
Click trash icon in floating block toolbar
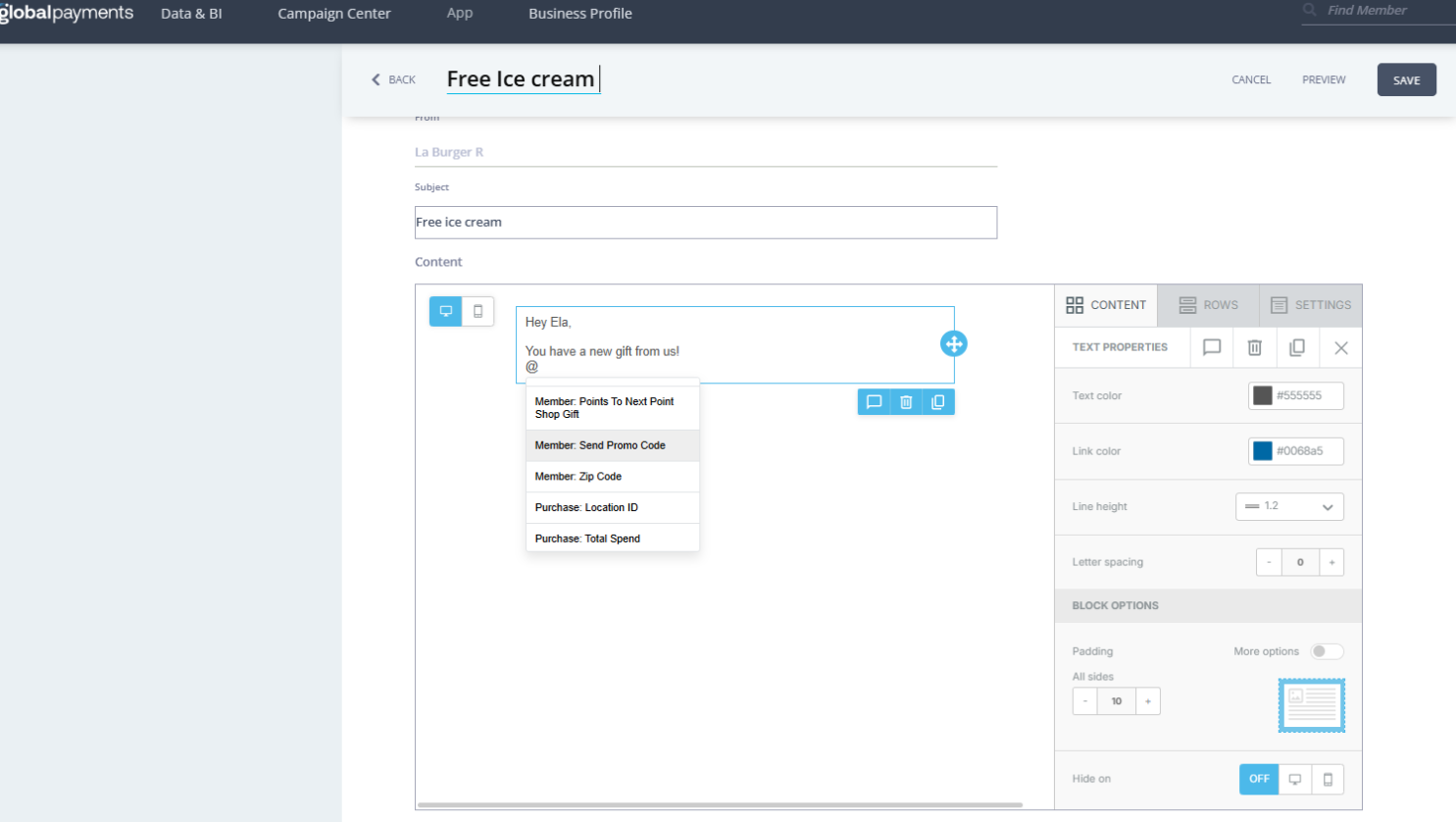[906, 402]
